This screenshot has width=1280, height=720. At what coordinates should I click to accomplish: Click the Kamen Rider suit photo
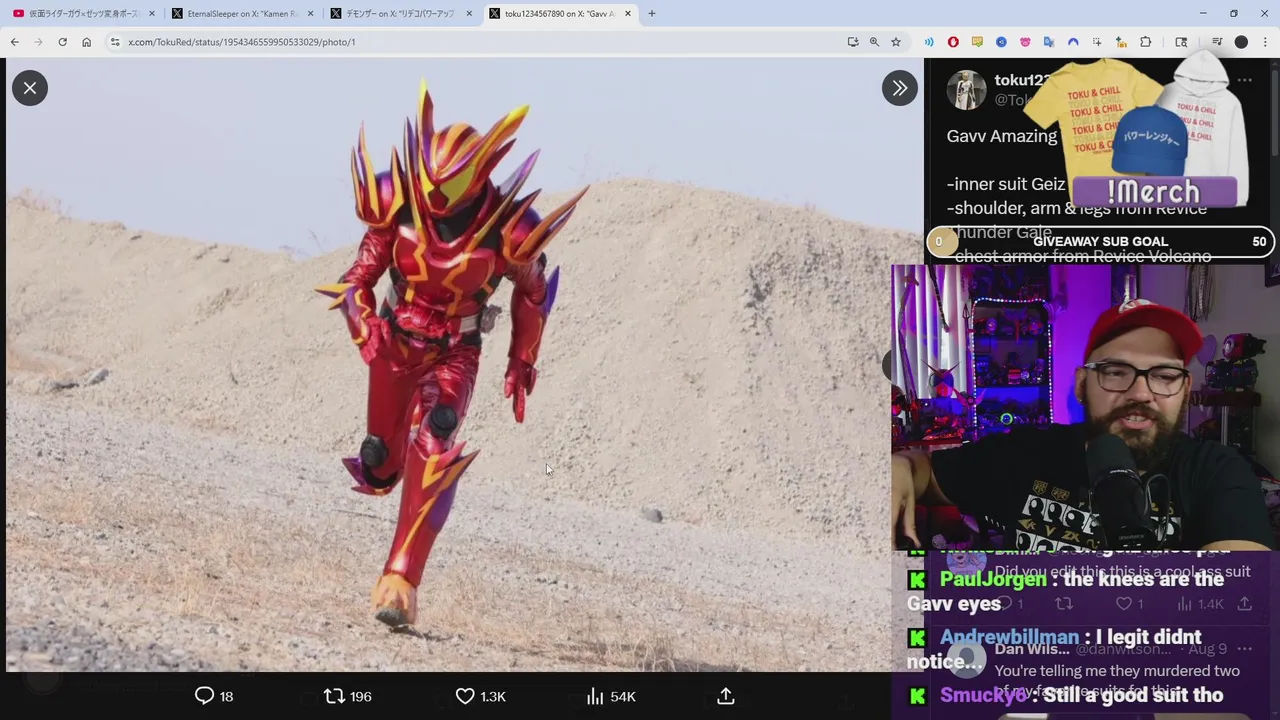pyautogui.click(x=464, y=365)
